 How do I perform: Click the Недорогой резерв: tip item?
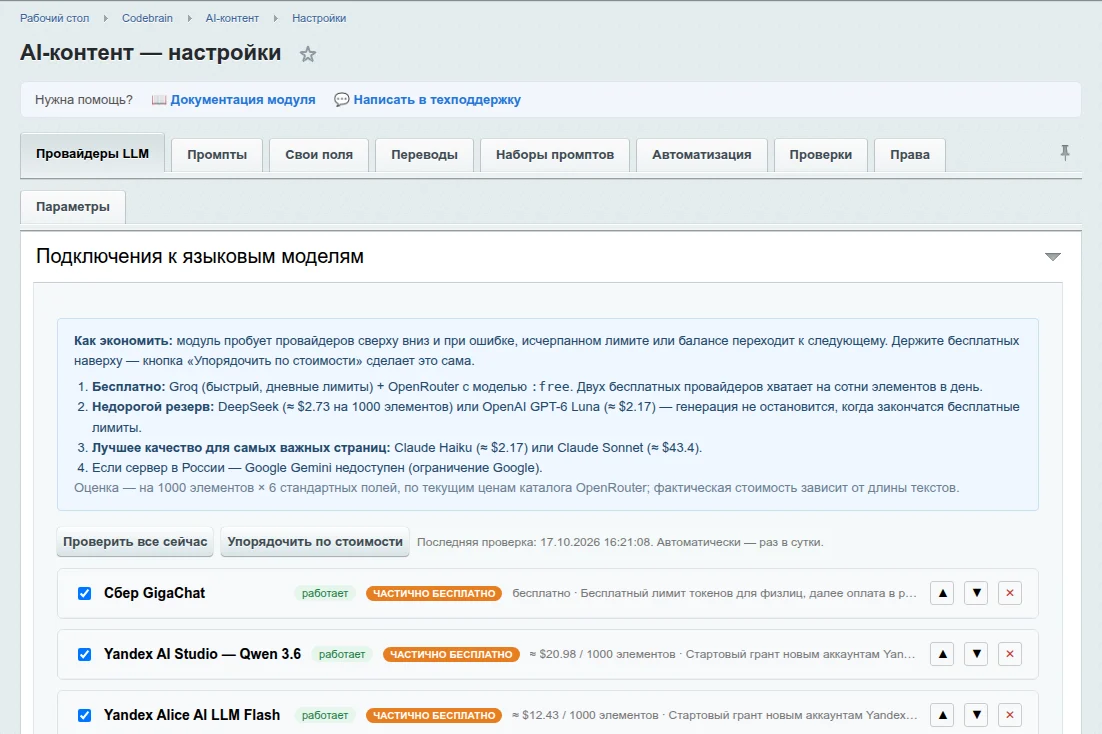pos(153,407)
